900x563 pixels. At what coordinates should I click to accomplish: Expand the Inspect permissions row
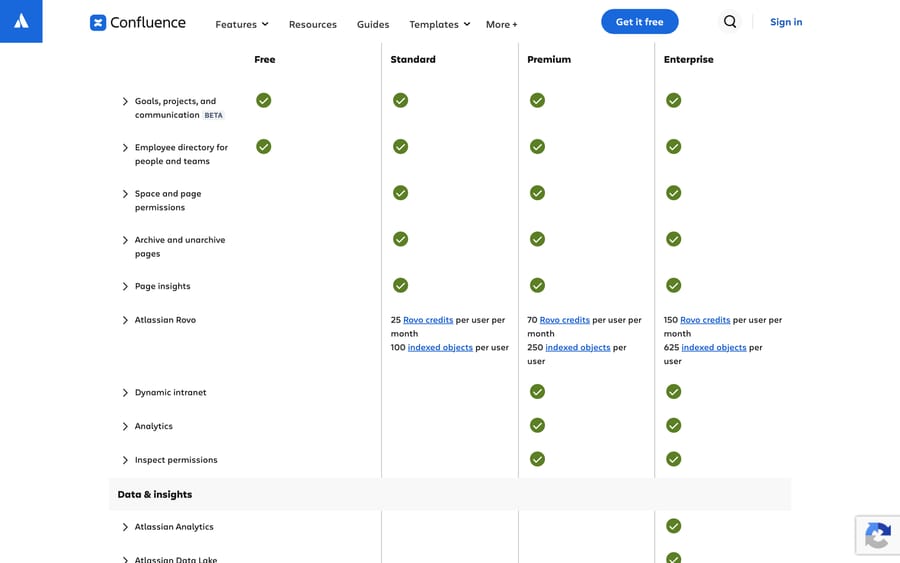pos(125,460)
